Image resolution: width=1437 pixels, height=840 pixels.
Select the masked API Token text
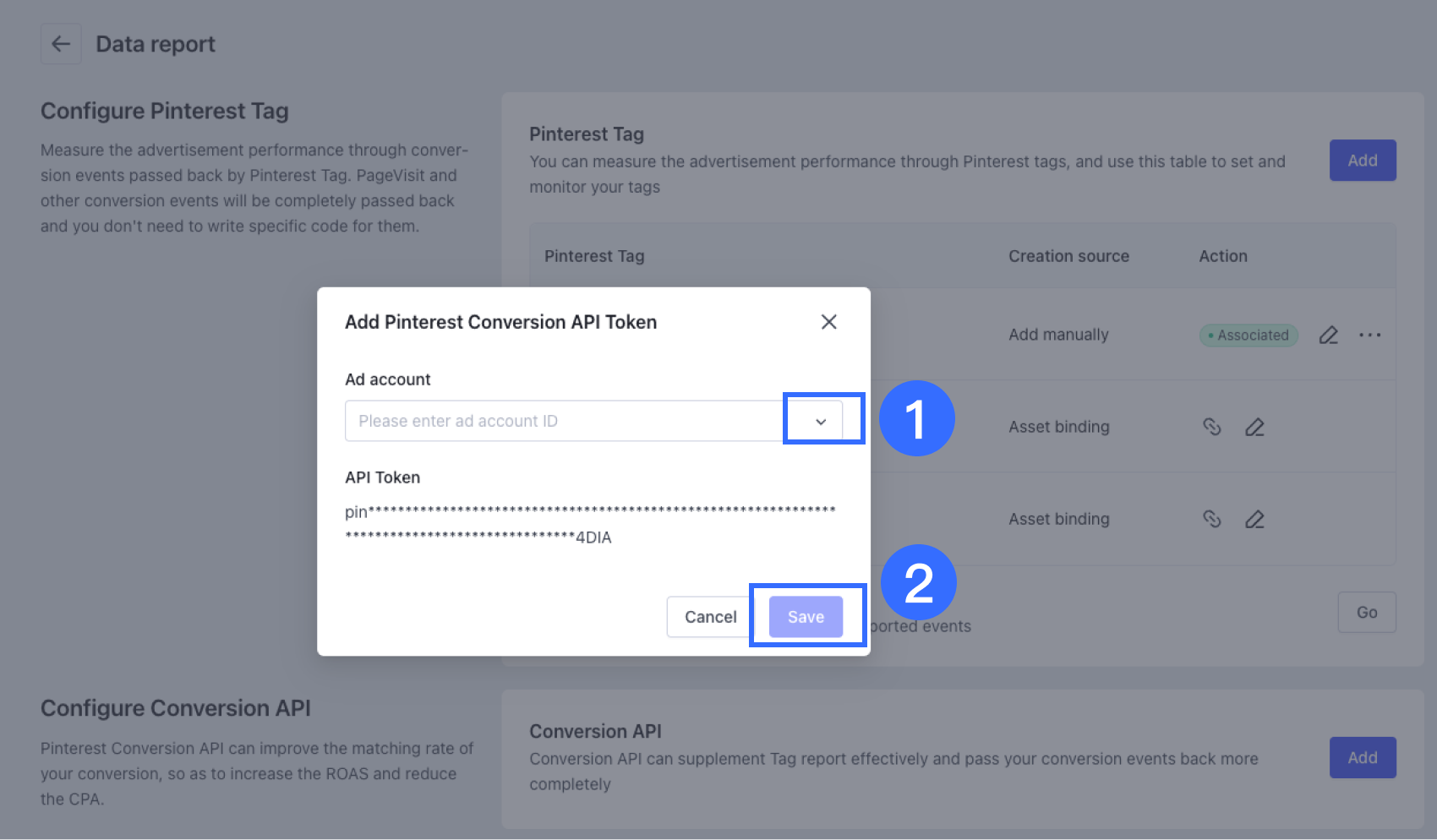click(x=592, y=524)
